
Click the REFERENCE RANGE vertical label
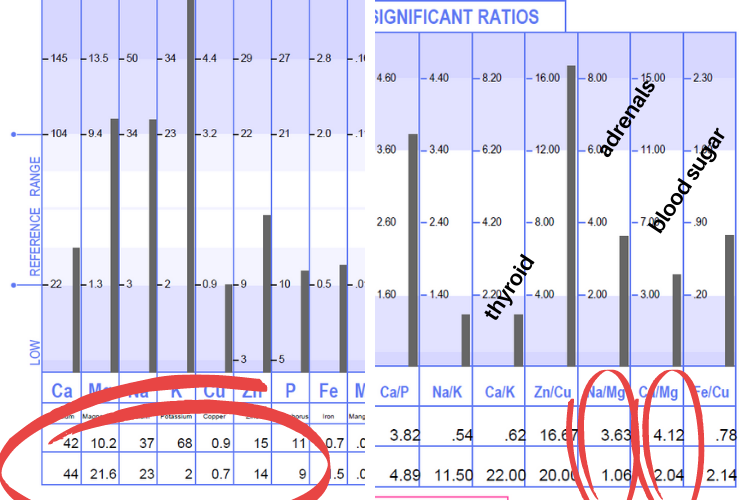click(x=36, y=215)
